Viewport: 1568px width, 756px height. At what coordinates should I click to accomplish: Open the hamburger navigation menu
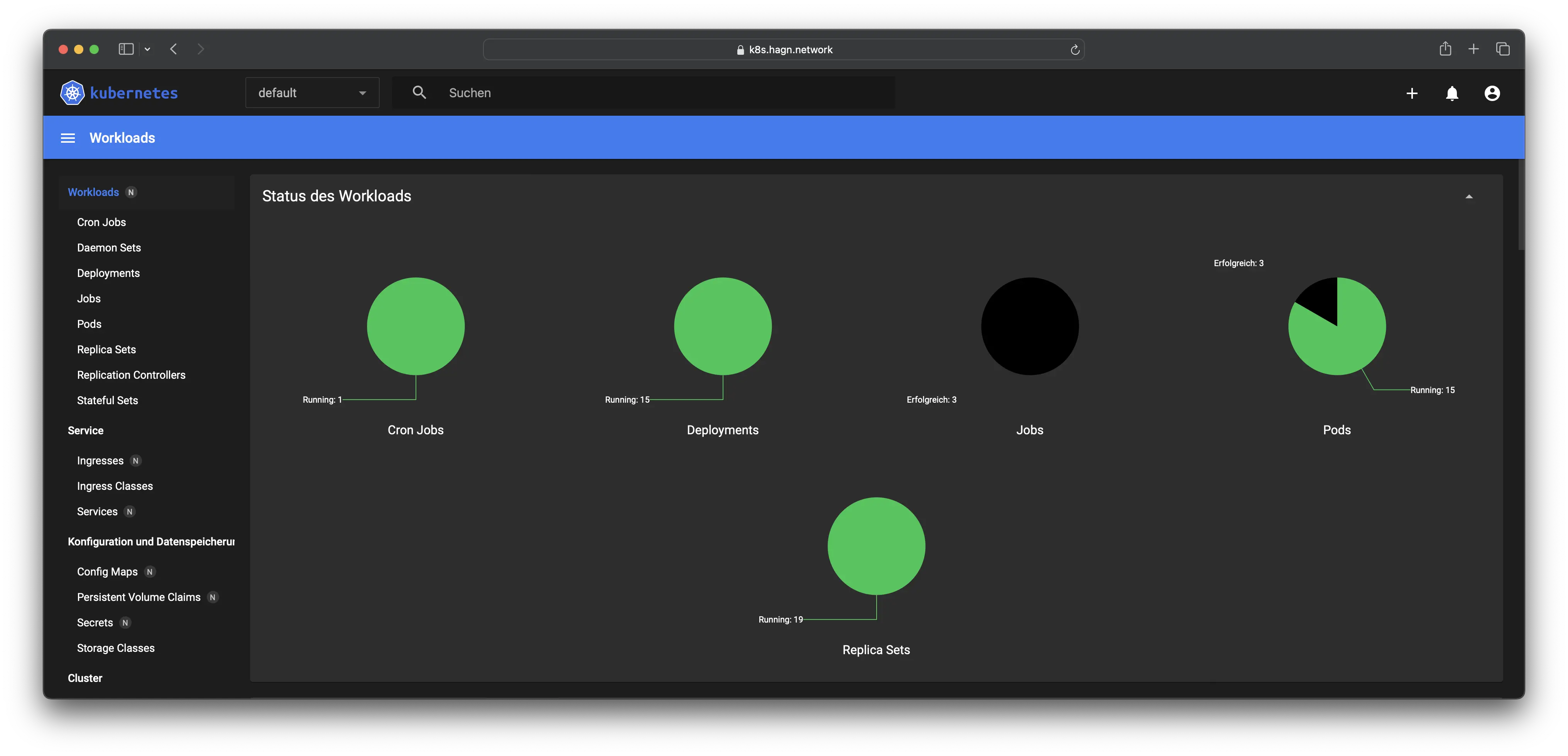pos(68,138)
